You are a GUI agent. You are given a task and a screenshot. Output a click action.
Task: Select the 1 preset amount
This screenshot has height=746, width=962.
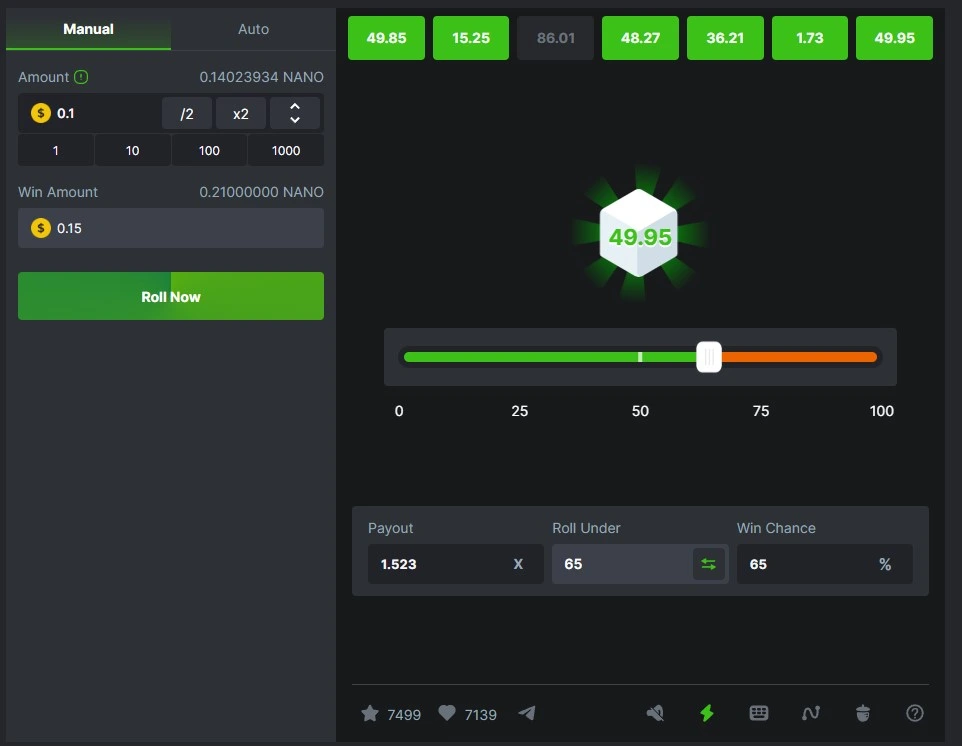click(56, 150)
